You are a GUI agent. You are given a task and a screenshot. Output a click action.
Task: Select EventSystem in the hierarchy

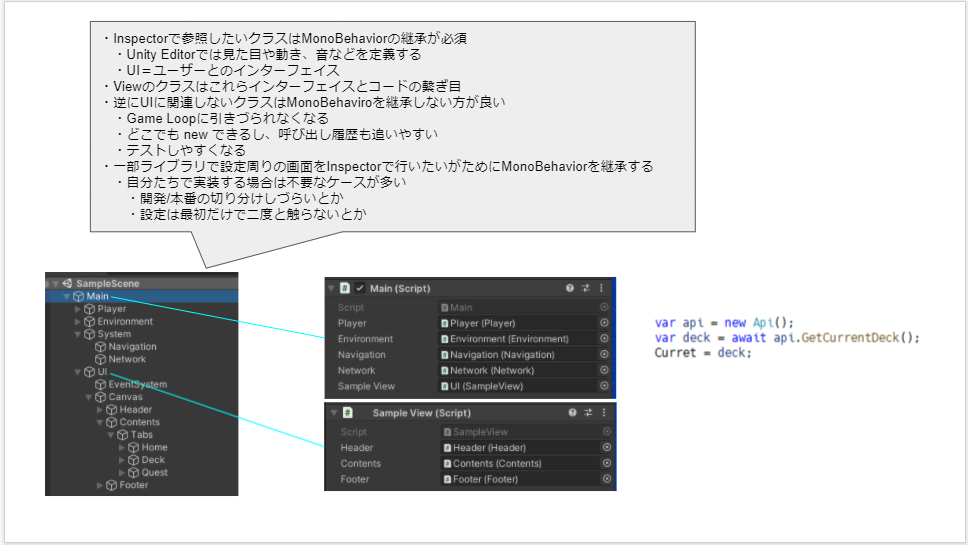tap(138, 384)
